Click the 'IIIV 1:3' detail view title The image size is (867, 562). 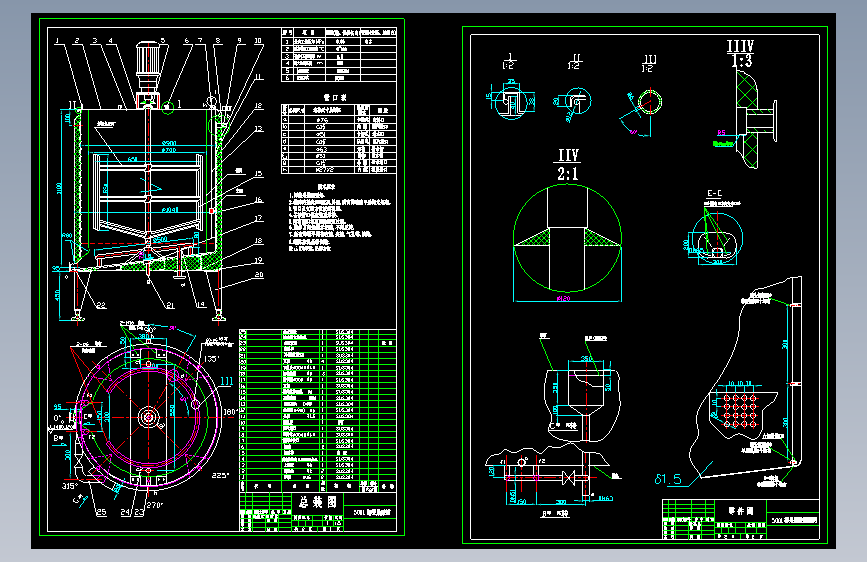740,54
